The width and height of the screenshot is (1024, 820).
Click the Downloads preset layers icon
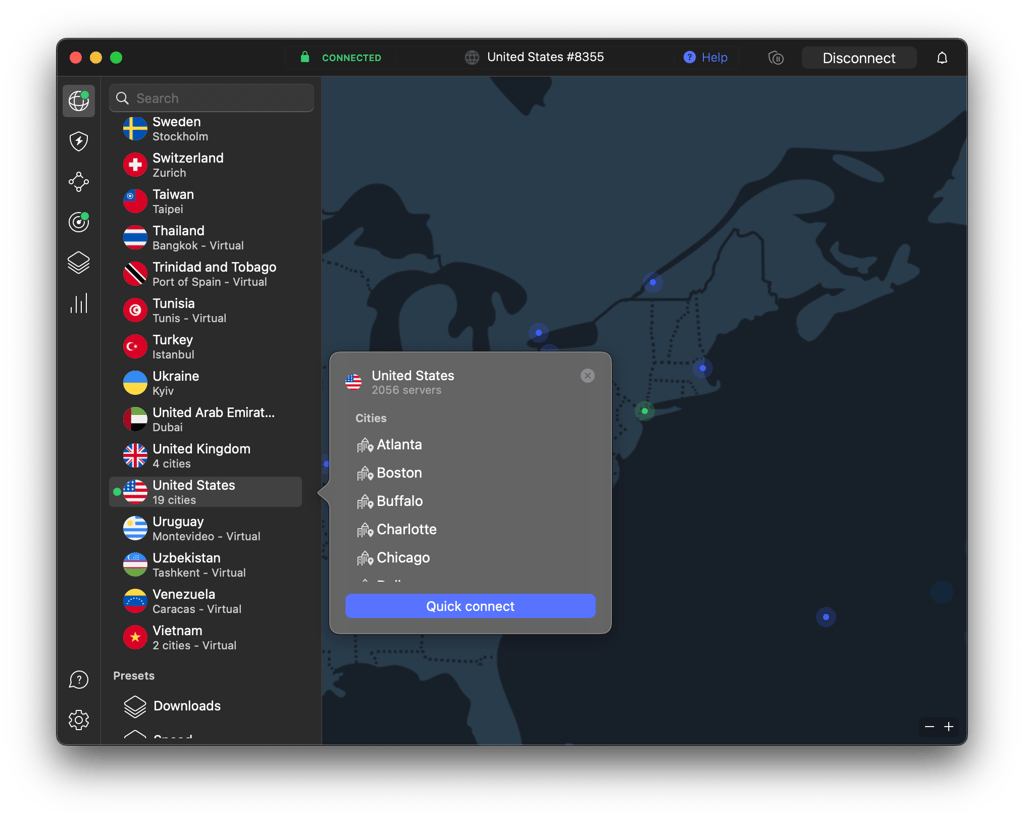(x=135, y=706)
